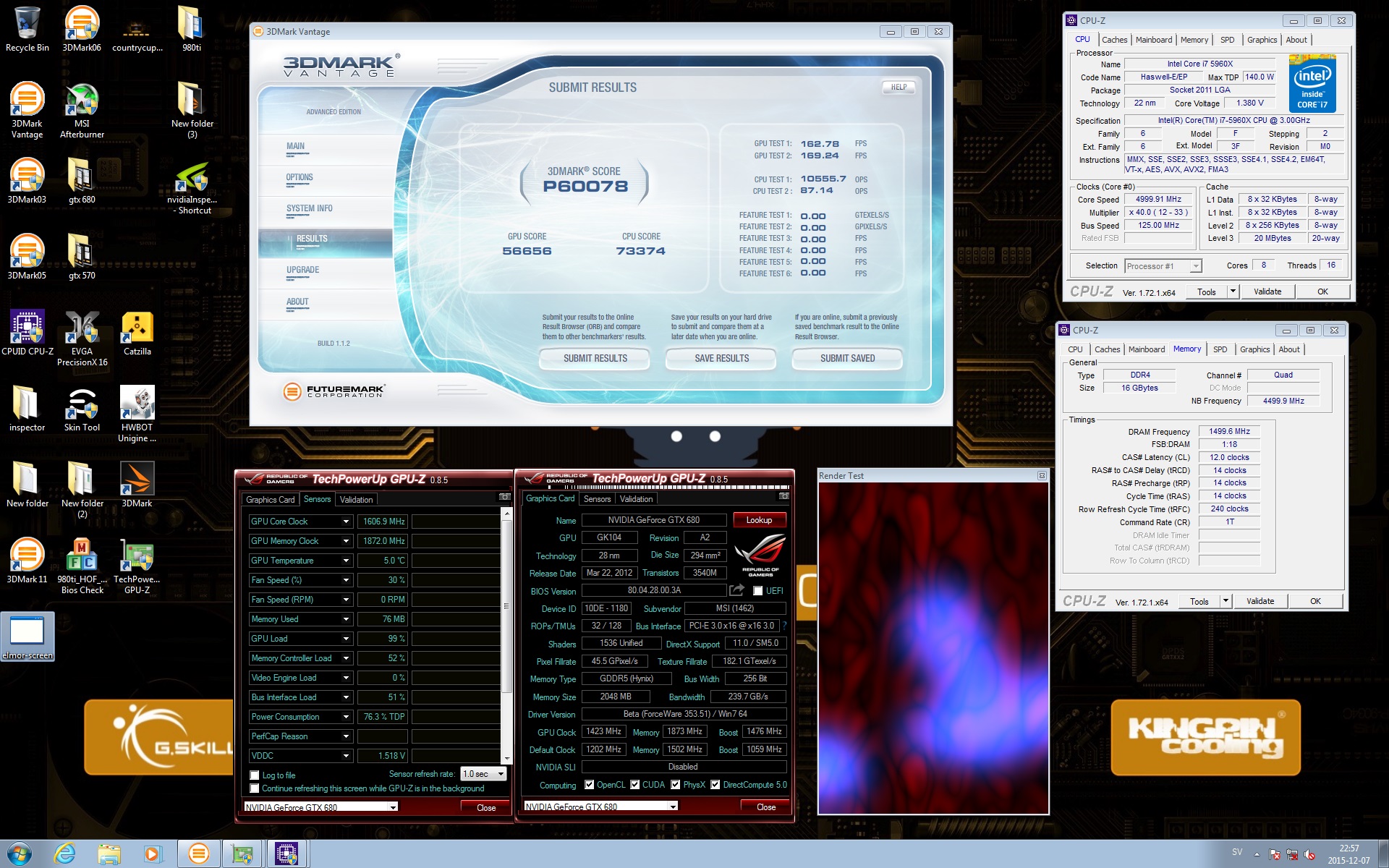Screen dimensions: 1389x868
Task: Enable continue refreshing in background checkbox
Action: pos(254,788)
